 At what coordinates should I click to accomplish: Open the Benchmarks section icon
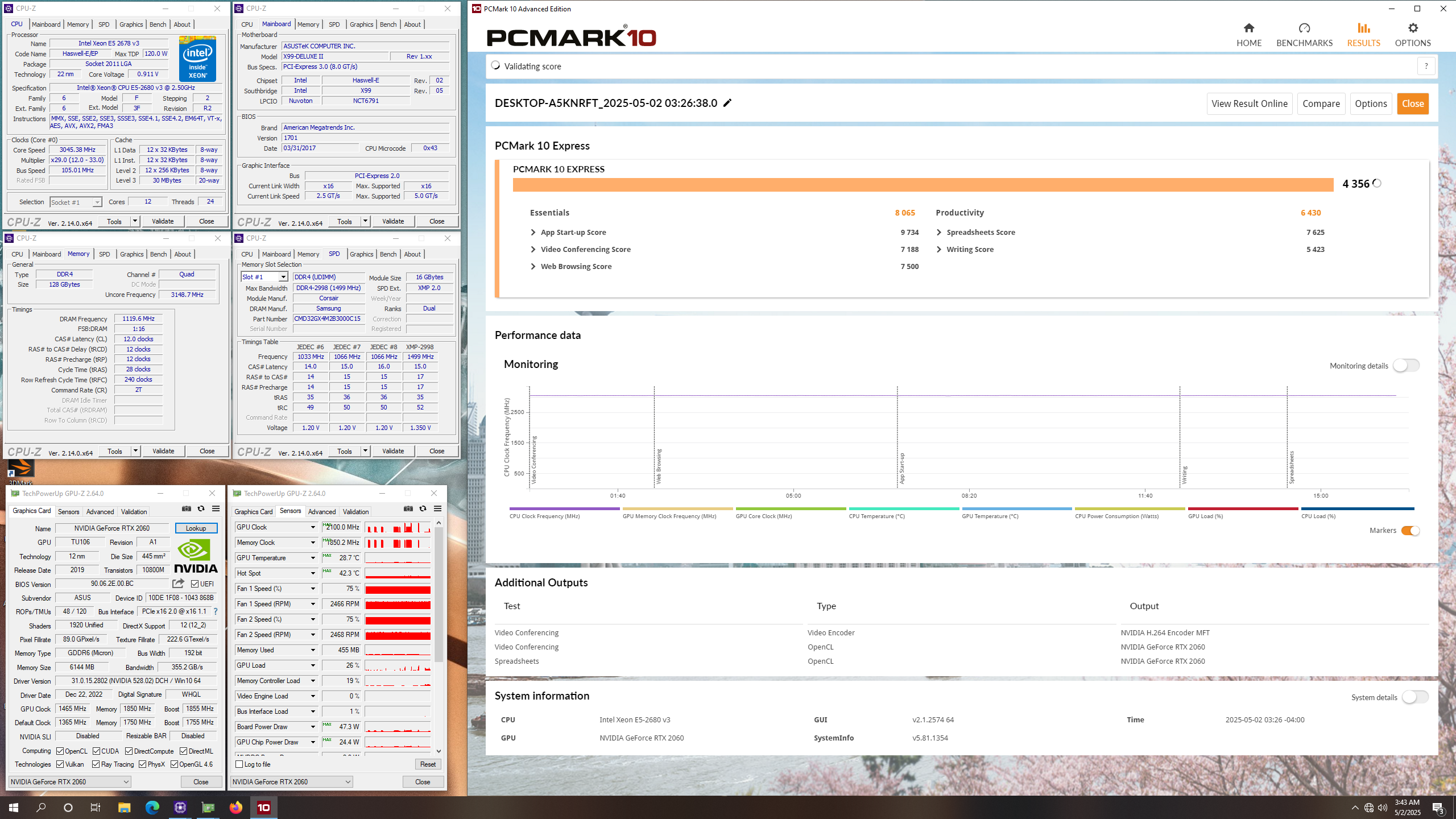pos(1304,28)
